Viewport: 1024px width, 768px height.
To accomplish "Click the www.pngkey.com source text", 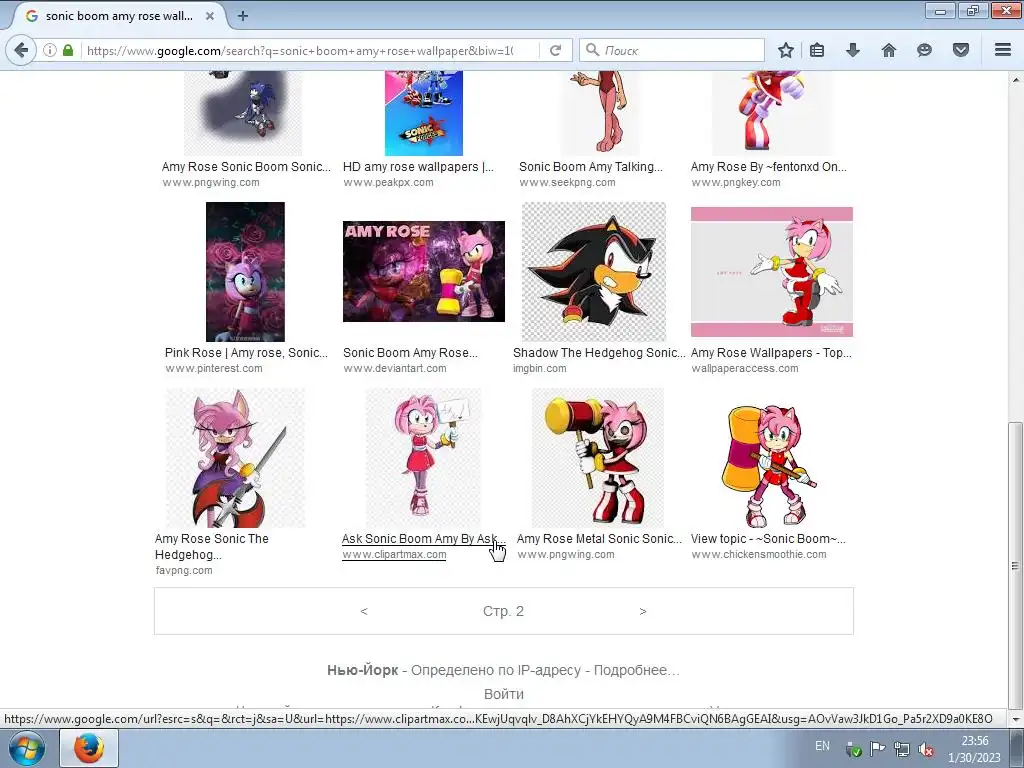I will pos(736,182).
